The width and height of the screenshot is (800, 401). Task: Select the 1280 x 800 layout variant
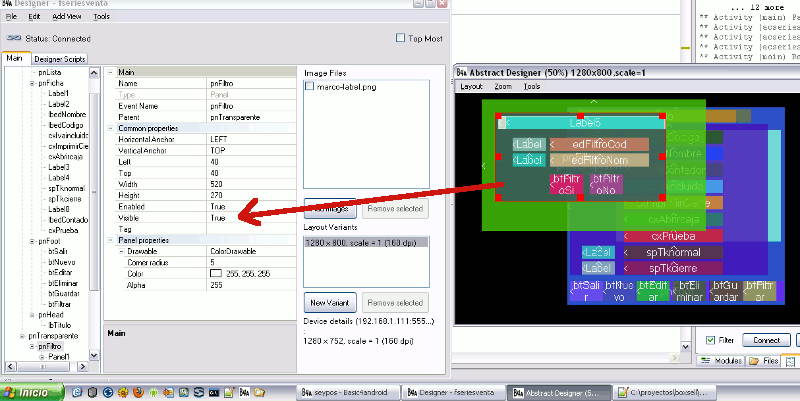click(366, 243)
